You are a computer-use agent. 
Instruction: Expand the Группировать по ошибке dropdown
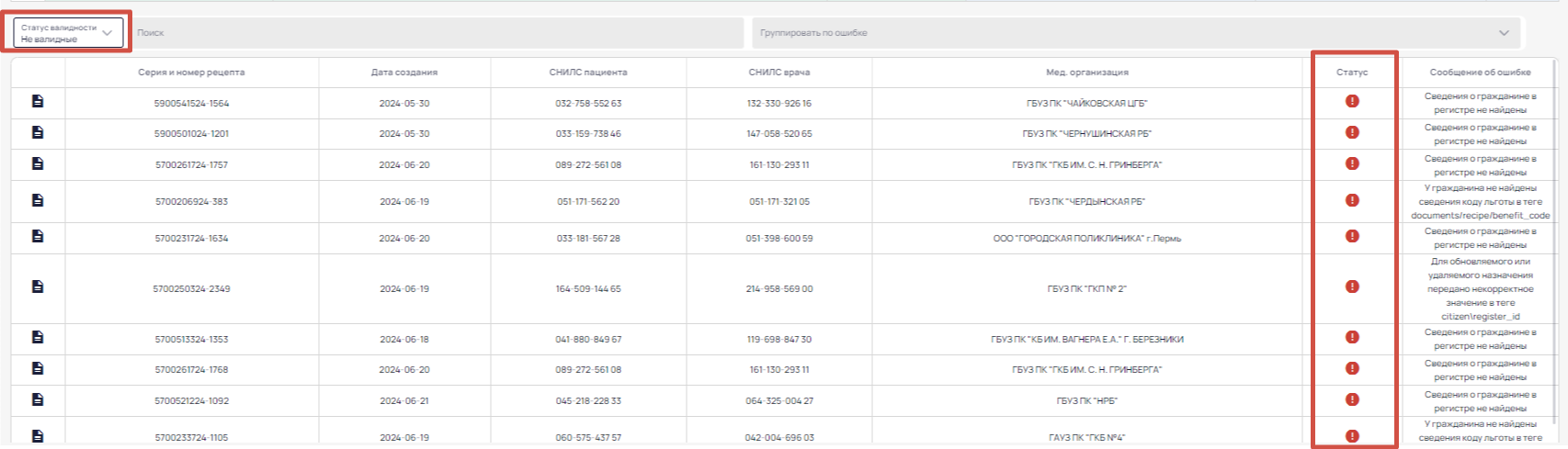pyautogui.click(x=1136, y=33)
